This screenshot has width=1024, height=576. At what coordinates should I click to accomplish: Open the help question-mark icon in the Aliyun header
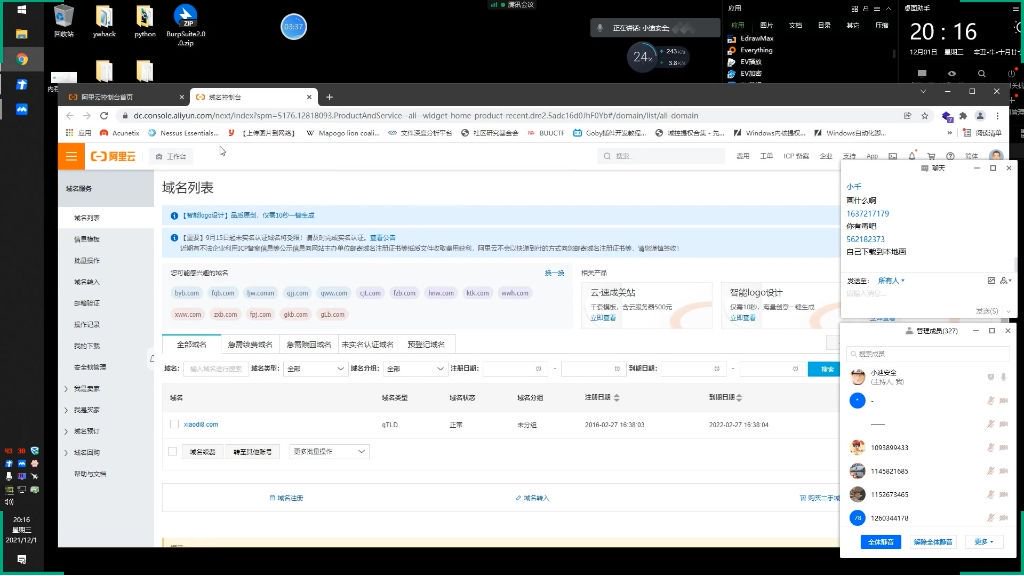point(950,156)
